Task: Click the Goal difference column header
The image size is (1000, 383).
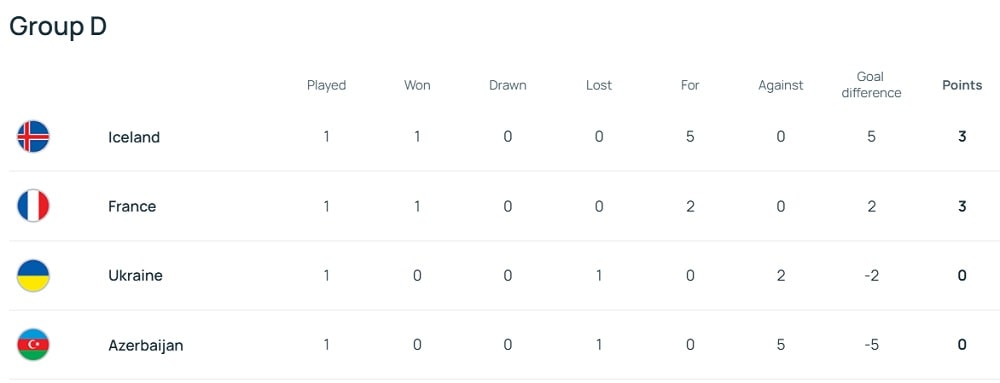Action: click(x=871, y=85)
